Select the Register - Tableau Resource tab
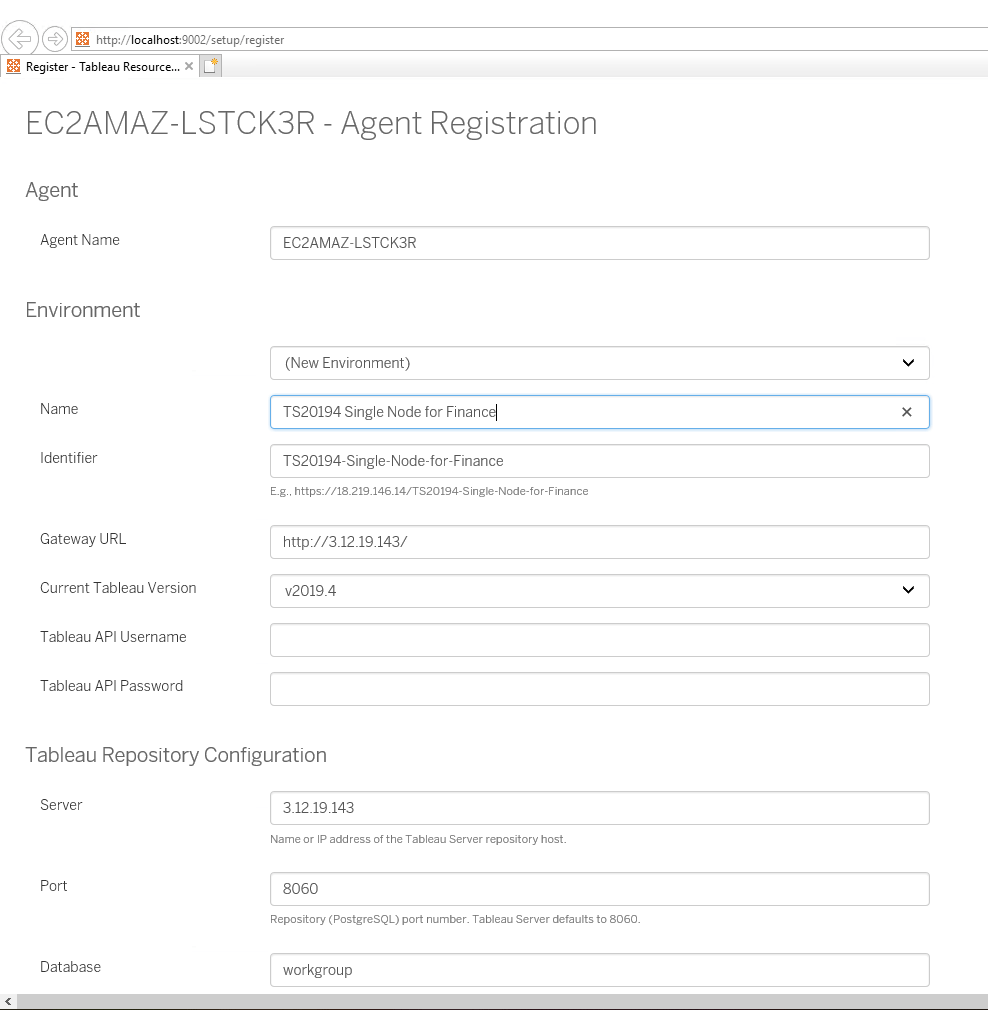The image size is (988, 1010). tap(95, 66)
